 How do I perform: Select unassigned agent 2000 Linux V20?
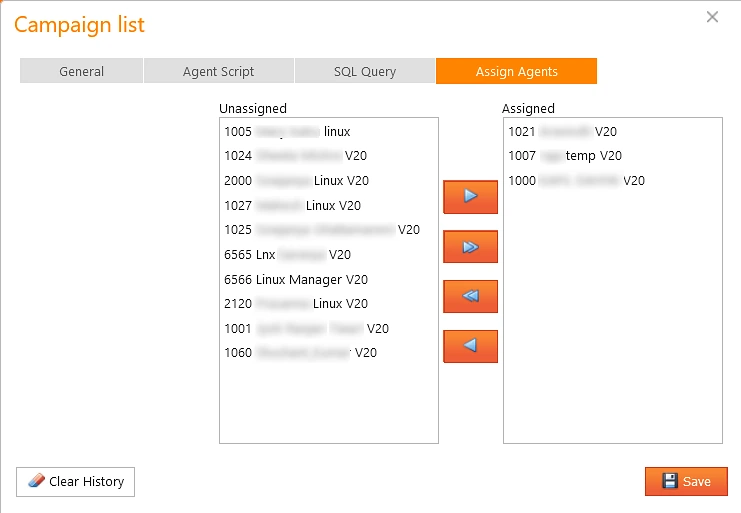point(328,180)
